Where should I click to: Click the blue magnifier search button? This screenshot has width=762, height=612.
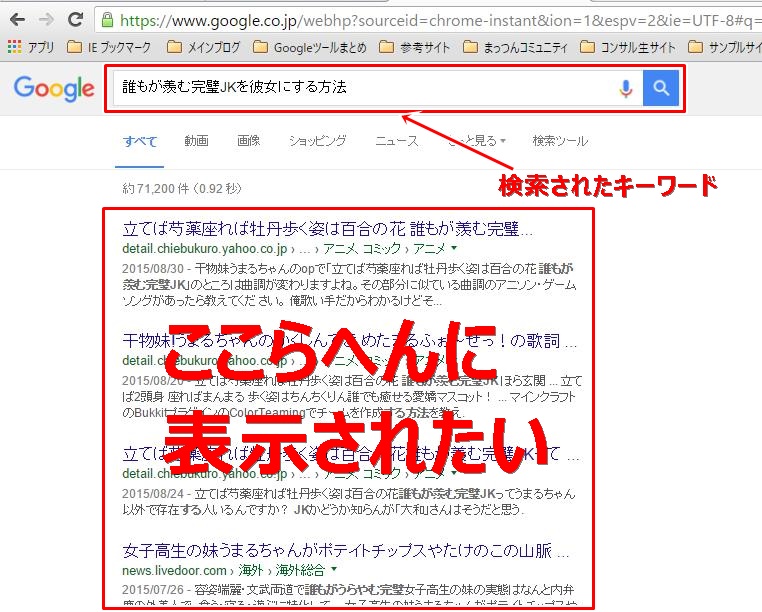660,88
